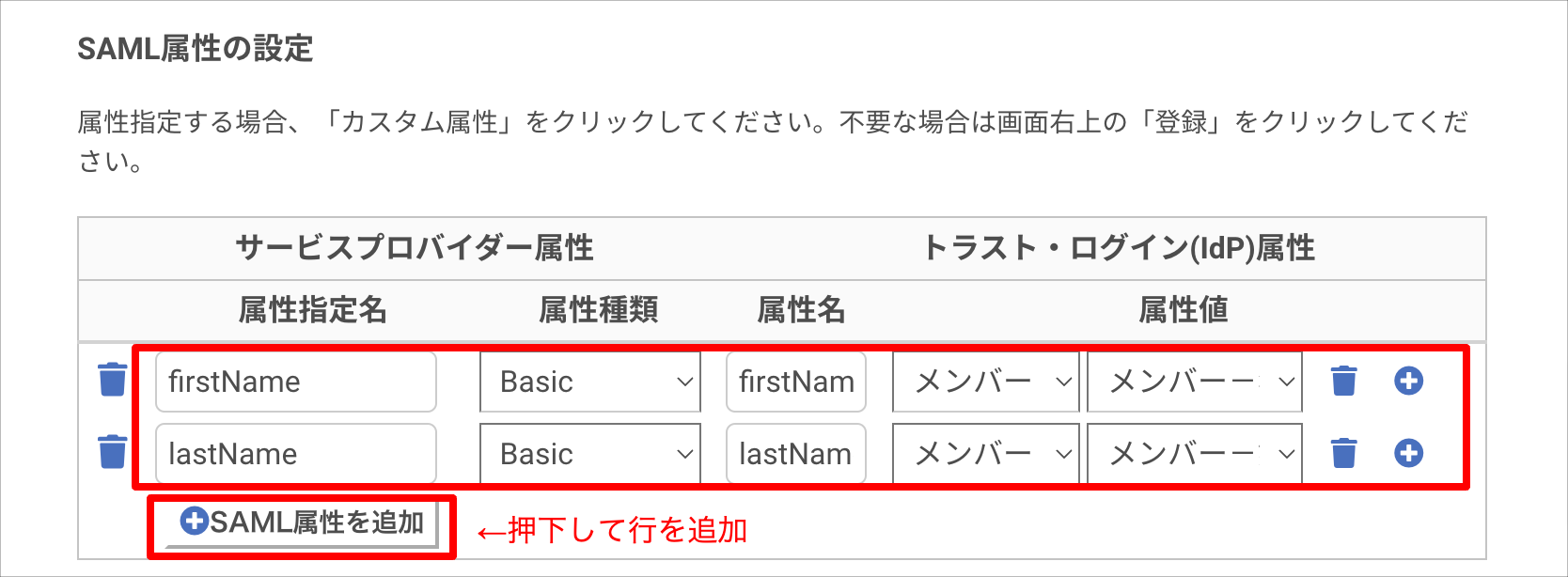Click plus icon in firstName row
The width and height of the screenshot is (1568, 577).
[1408, 381]
